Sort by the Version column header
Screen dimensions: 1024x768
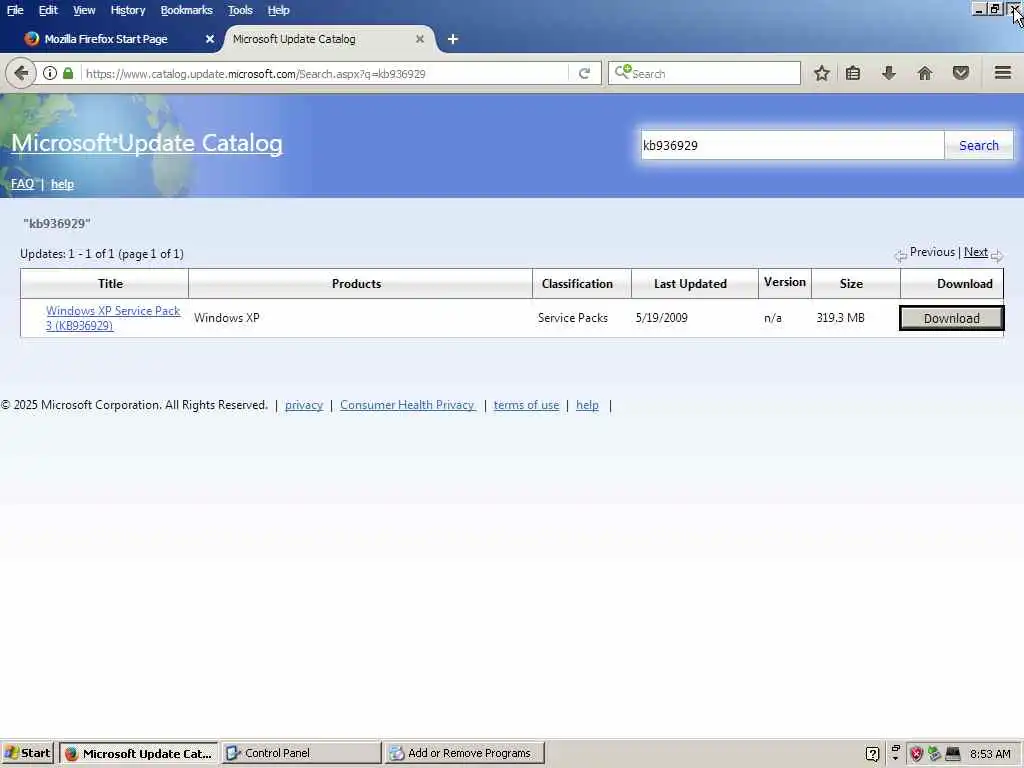click(784, 282)
